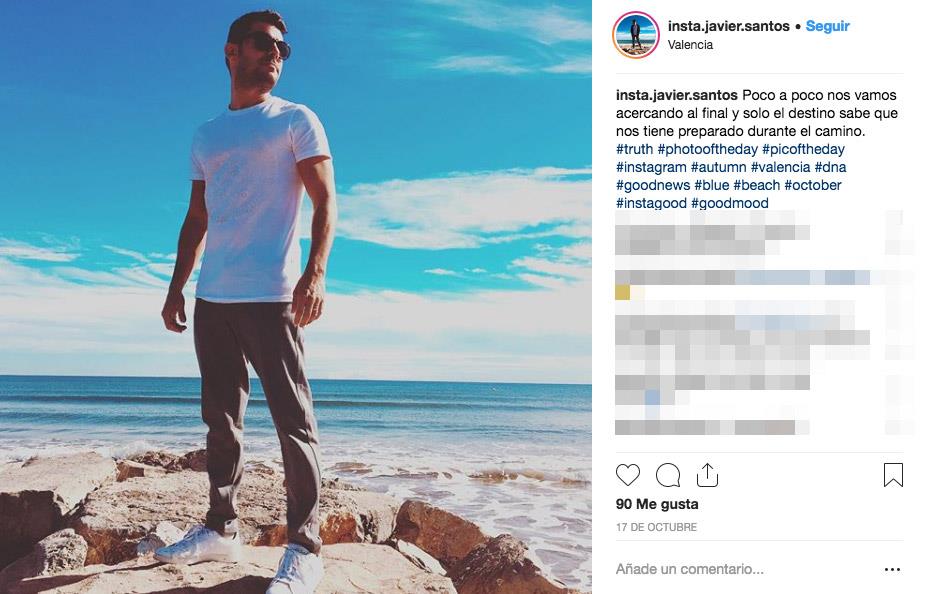
Task: Open comments via the speech bubble icon
Action: [x=668, y=475]
